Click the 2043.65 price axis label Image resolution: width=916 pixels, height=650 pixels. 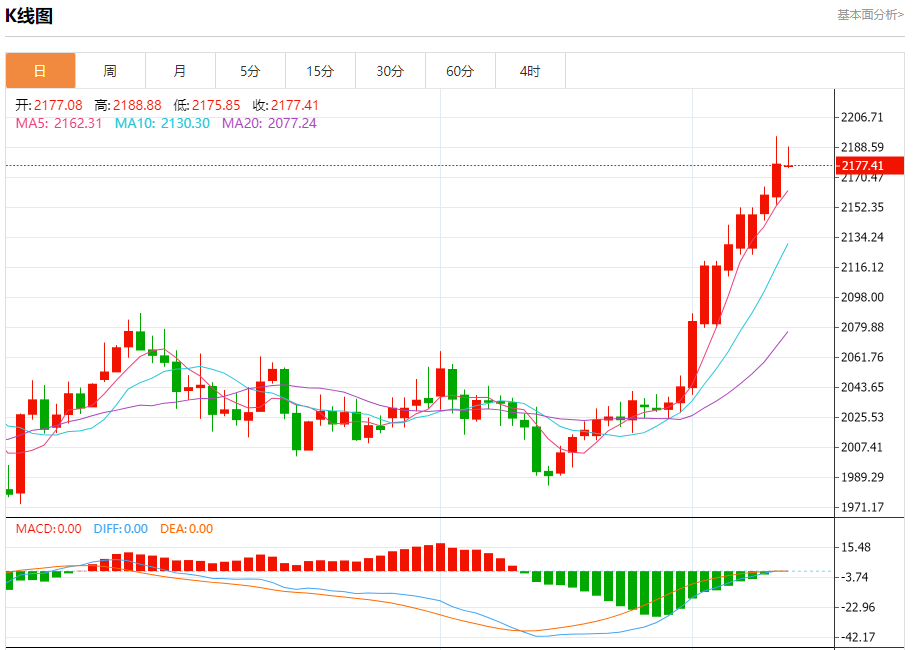click(x=862, y=387)
